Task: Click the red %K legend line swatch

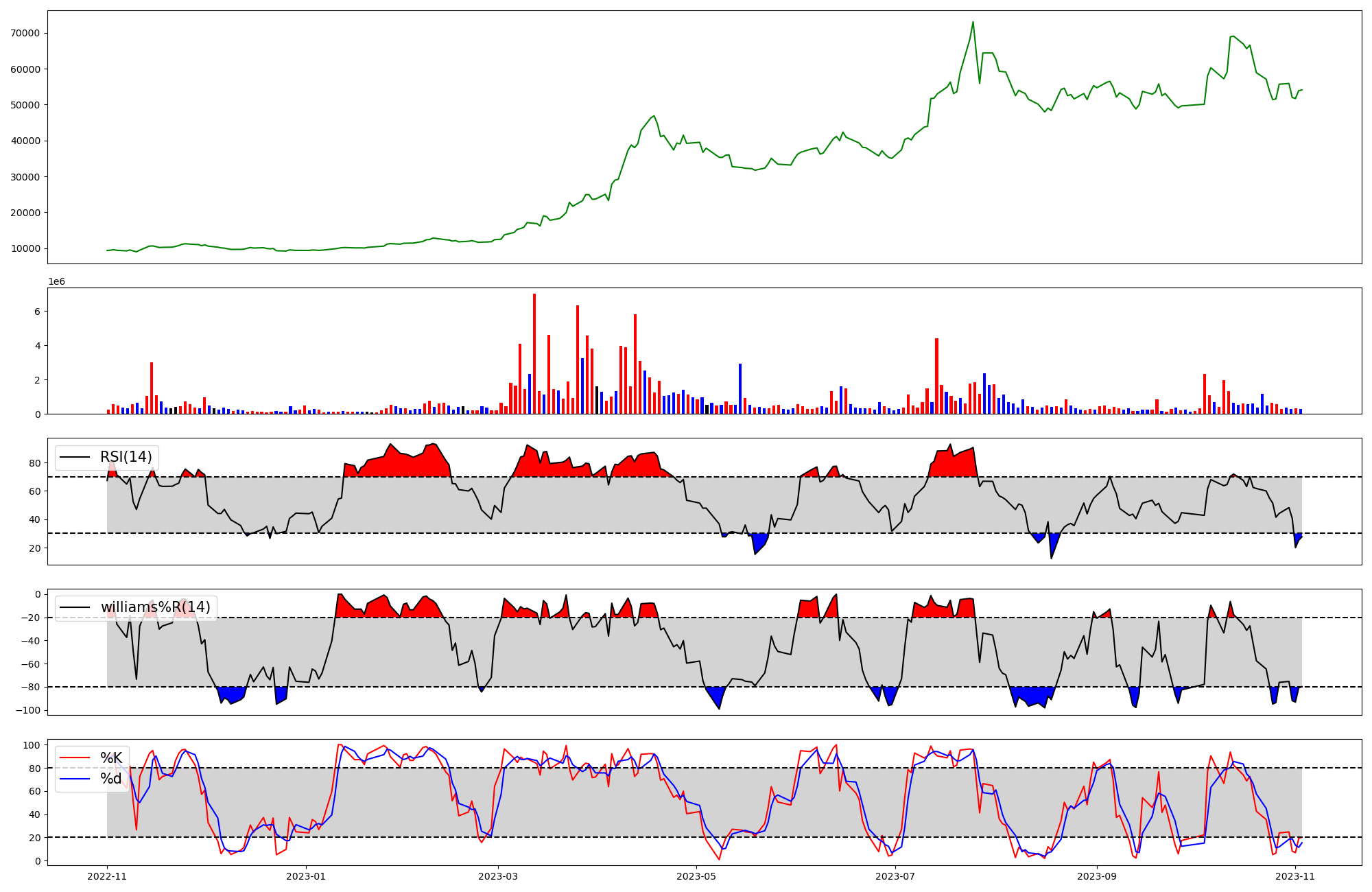Action: [x=75, y=758]
